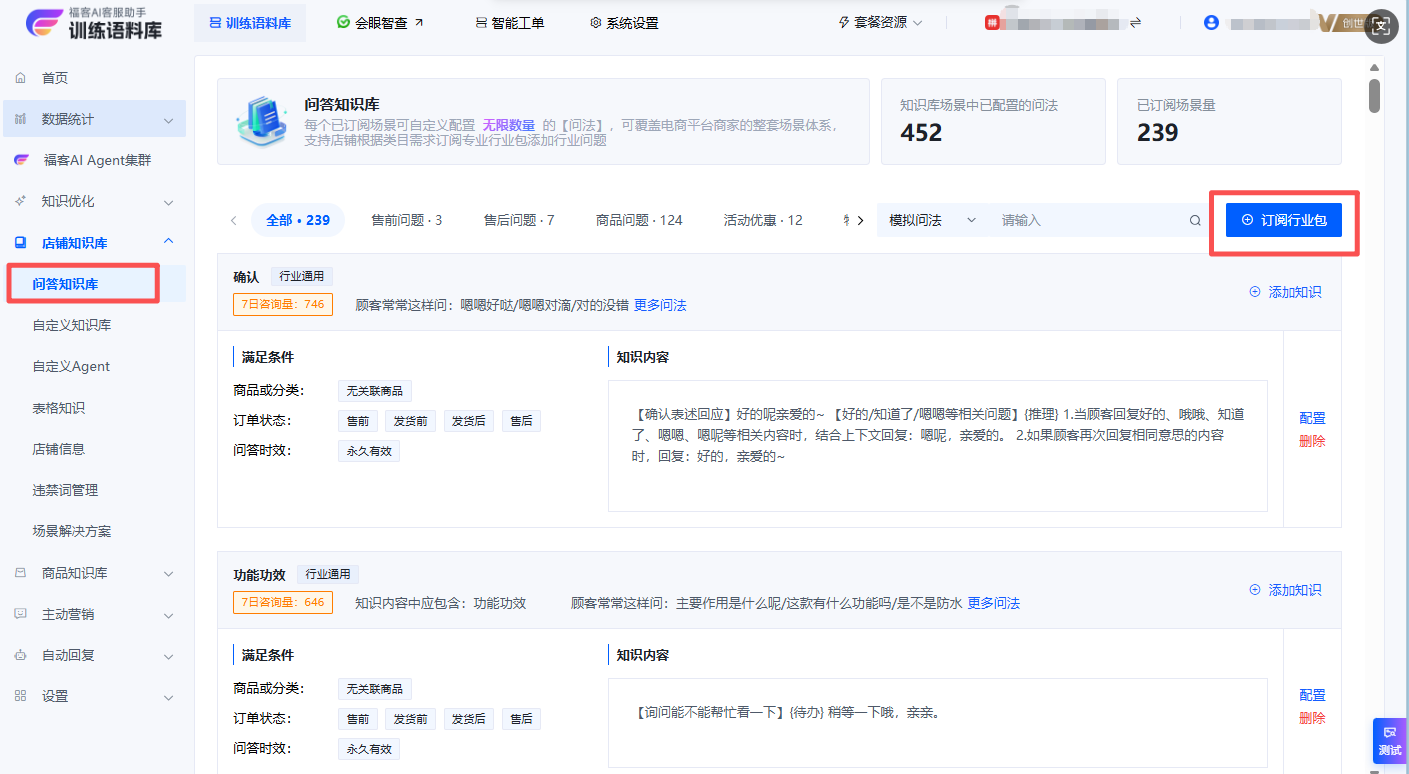1409x774 pixels.
Task: Expand the 知识优化 menu chevron
Action: point(168,202)
